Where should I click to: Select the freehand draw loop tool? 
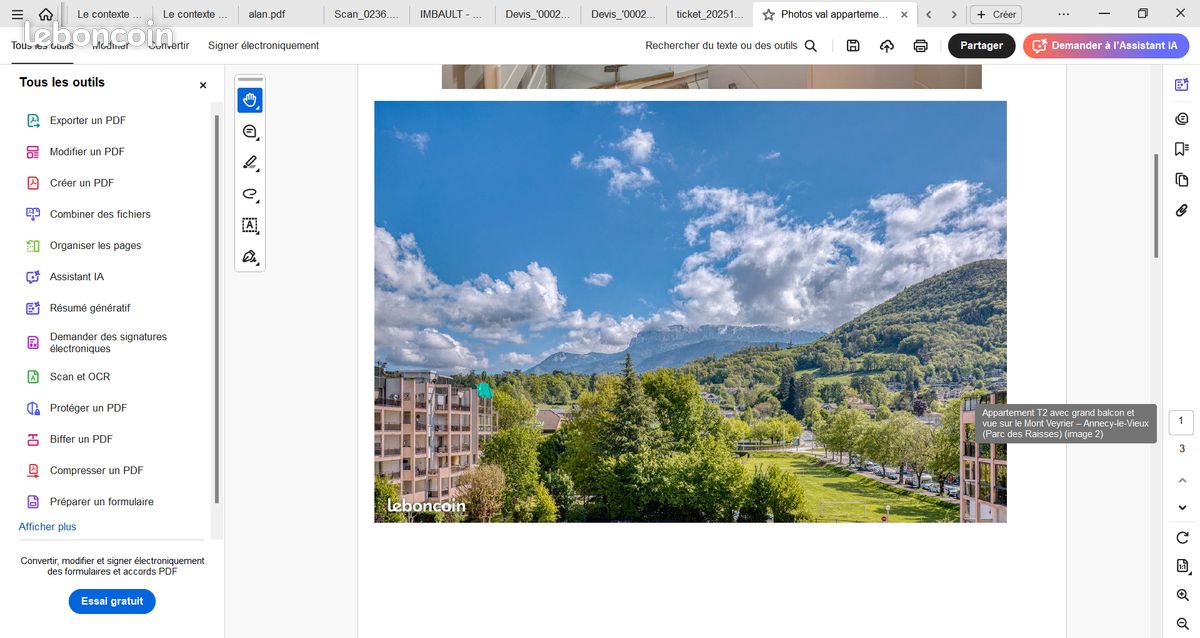pos(250,194)
